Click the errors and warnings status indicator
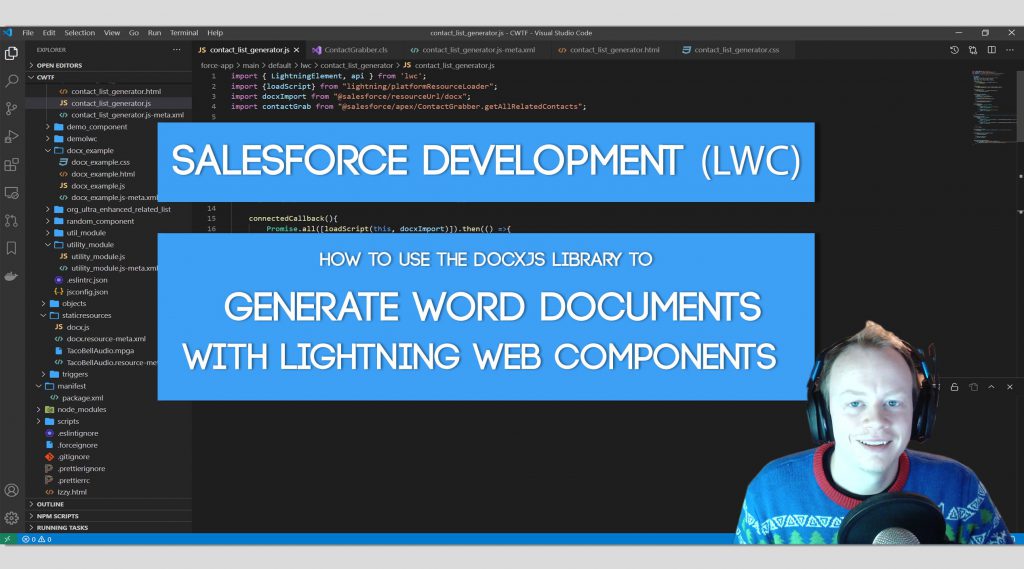The height and width of the screenshot is (569, 1024). (x=37, y=540)
